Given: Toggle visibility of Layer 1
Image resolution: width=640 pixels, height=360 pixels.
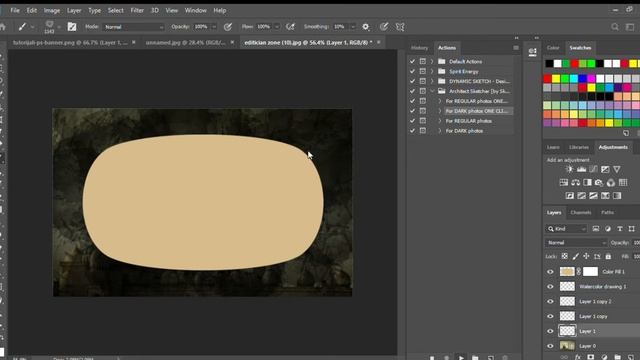Looking at the screenshot, I should [x=550, y=331].
